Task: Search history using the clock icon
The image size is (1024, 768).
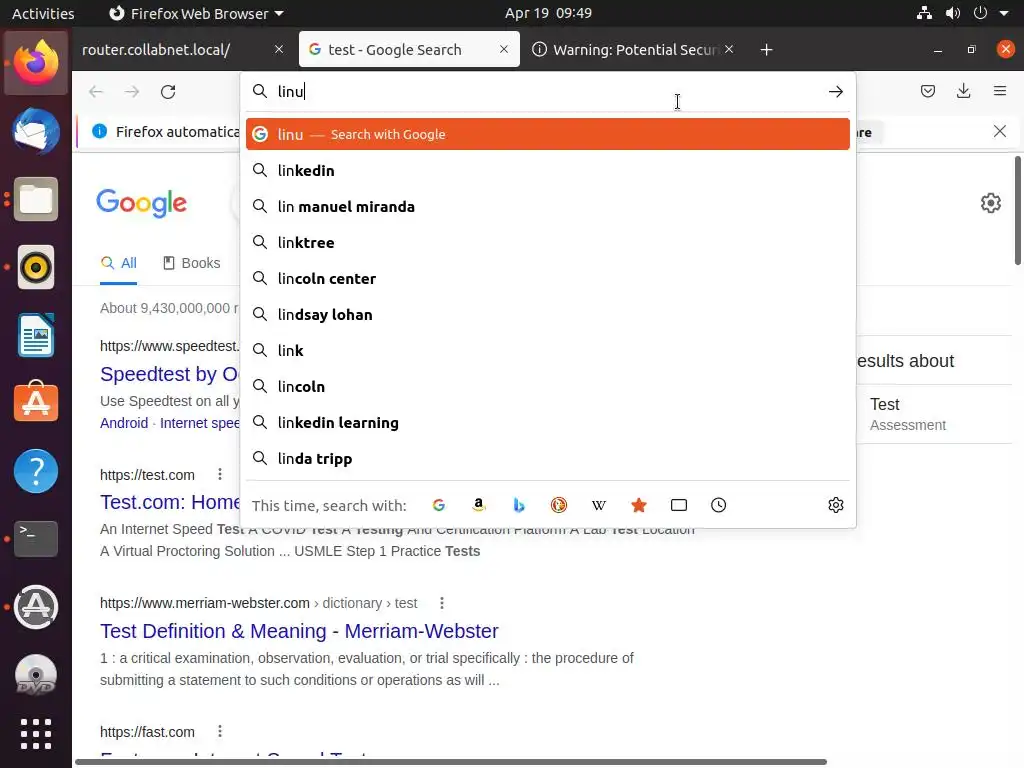Action: coord(718,505)
